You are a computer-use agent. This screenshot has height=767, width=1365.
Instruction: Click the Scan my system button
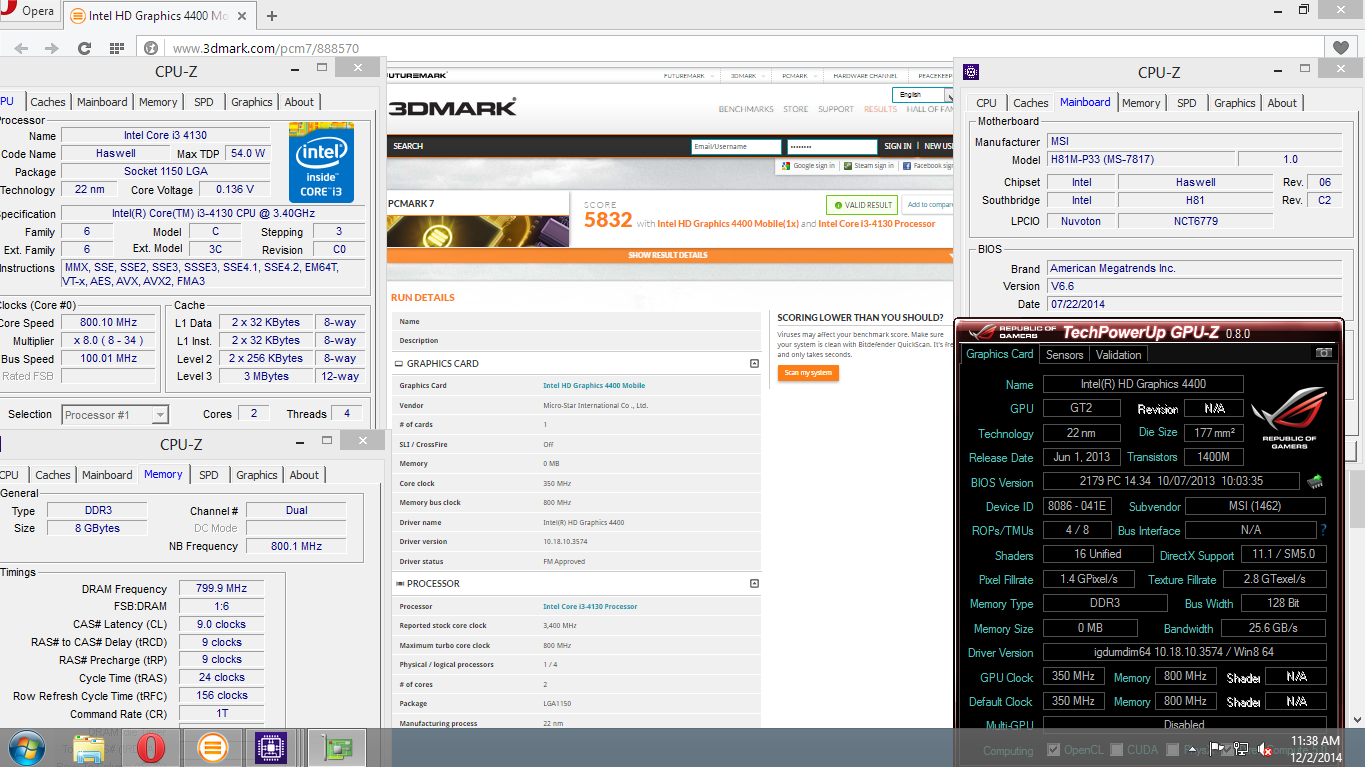tap(808, 373)
